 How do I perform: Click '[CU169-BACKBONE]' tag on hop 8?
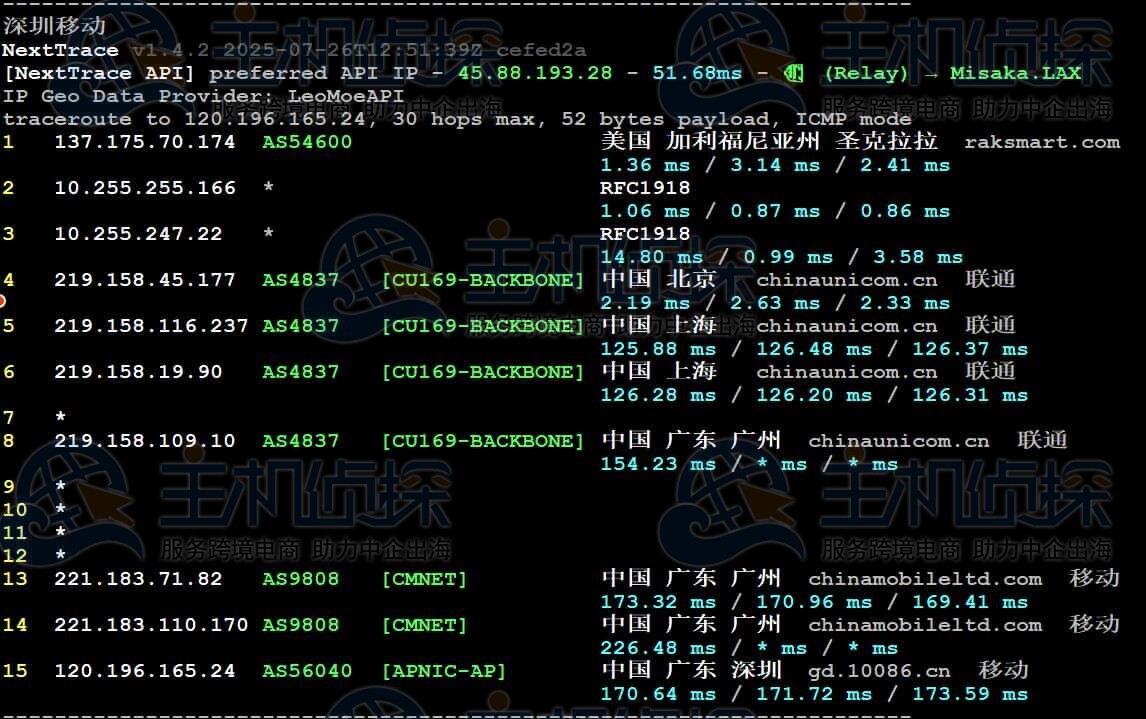(x=482, y=441)
